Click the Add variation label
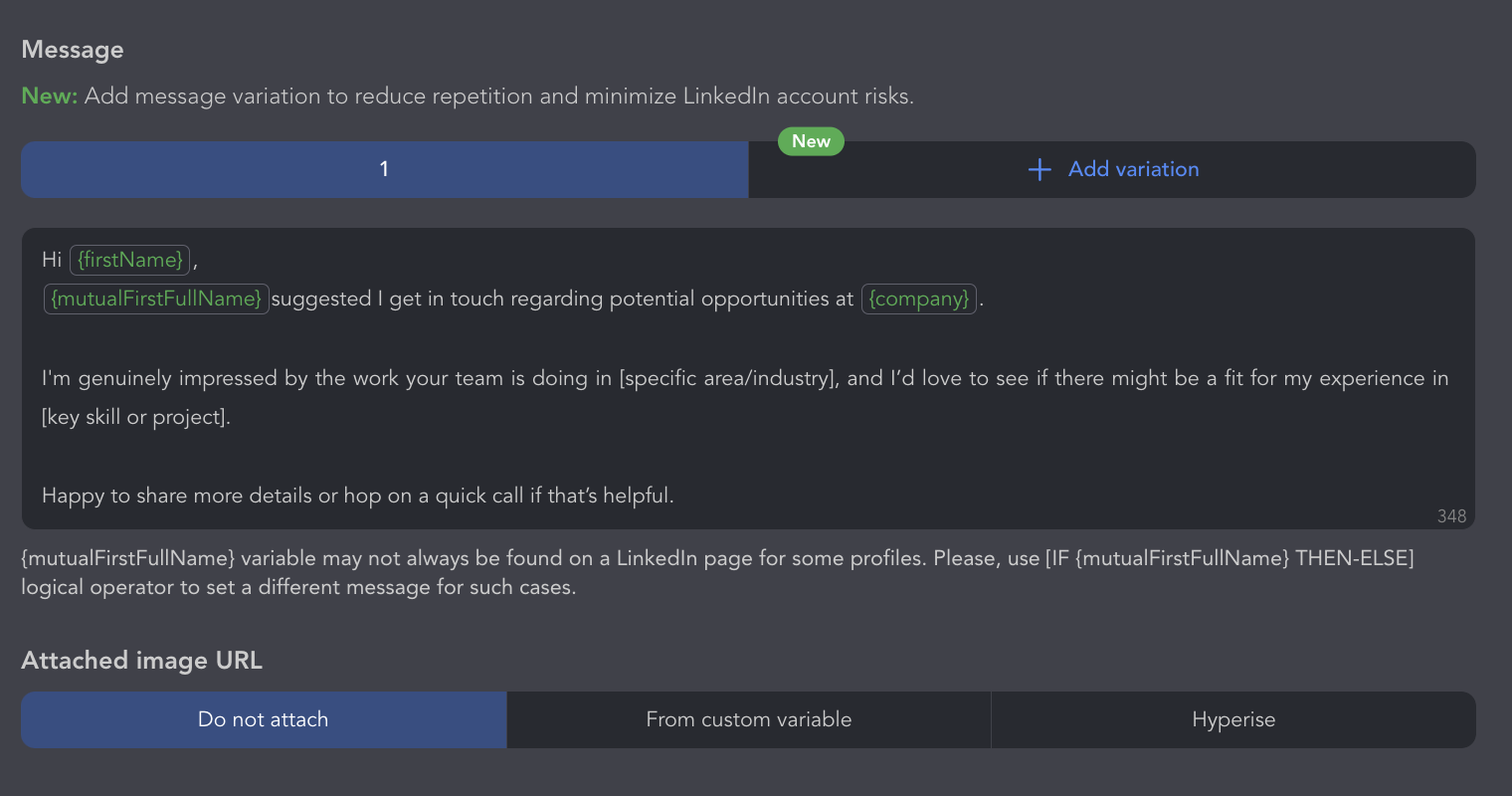Image resolution: width=1512 pixels, height=796 pixels. tap(1133, 169)
